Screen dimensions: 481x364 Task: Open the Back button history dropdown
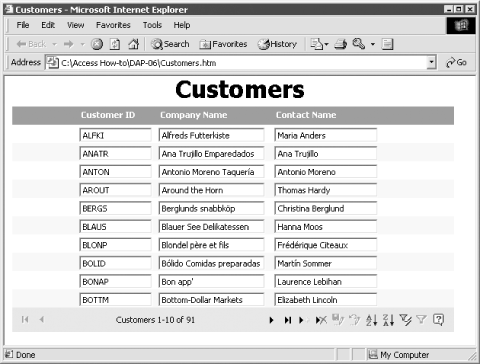[x=55, y=44]
